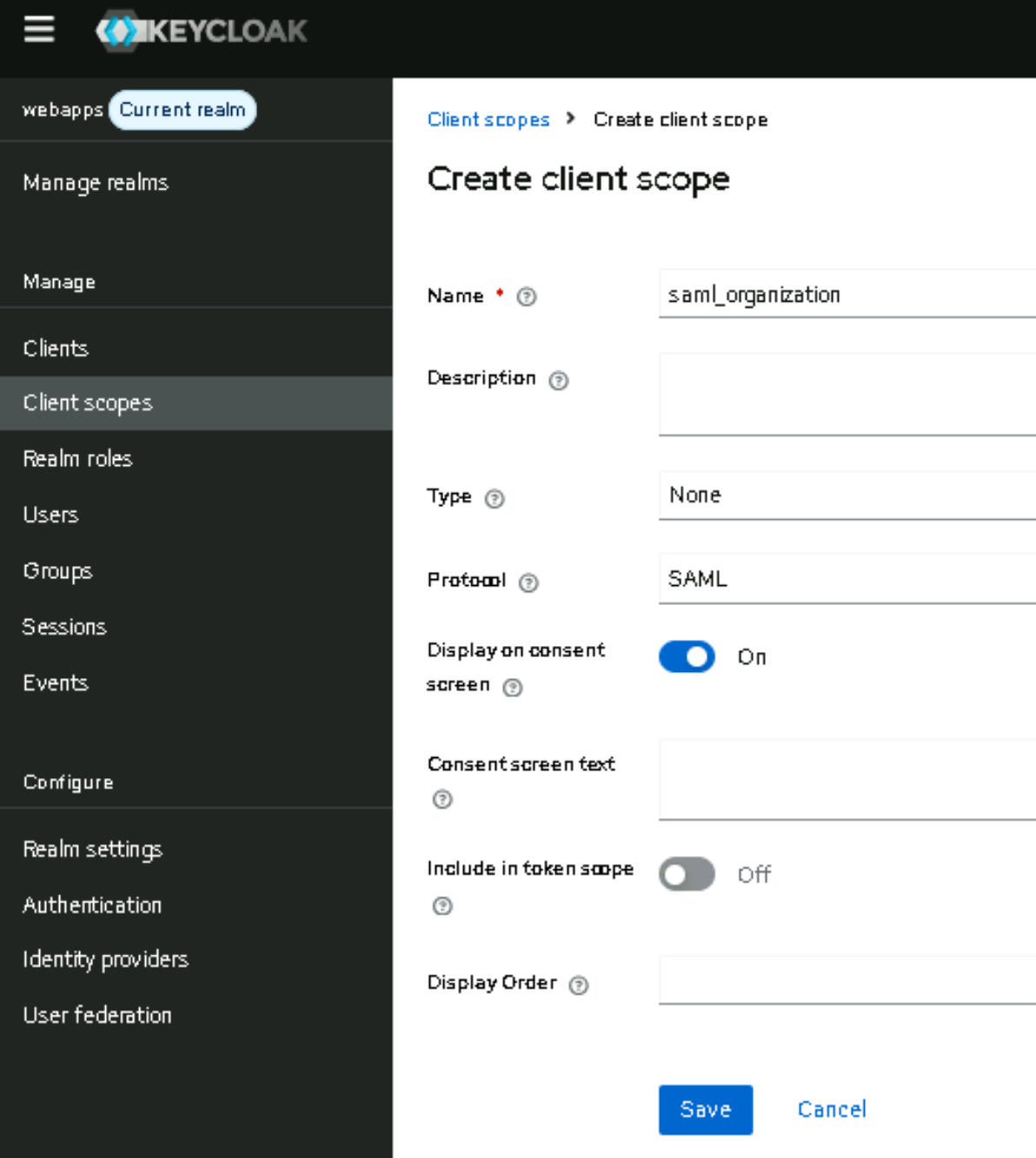This screenshot has width=1036, height=1158.
Task: Follow the Client scopes breadcrumb link
Action: (488, 120)
